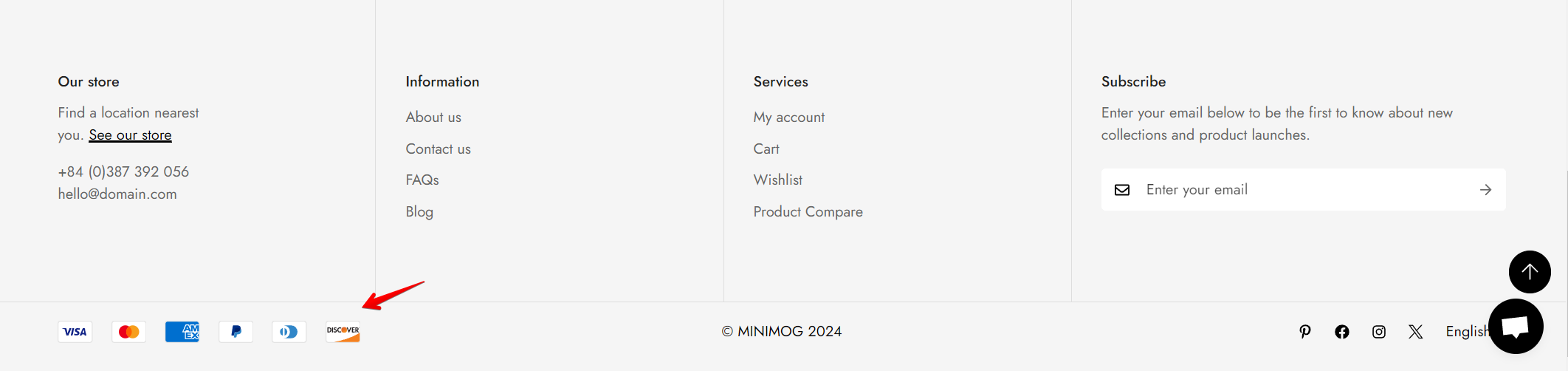Focus the Enter your email field

coord(1303,190)
